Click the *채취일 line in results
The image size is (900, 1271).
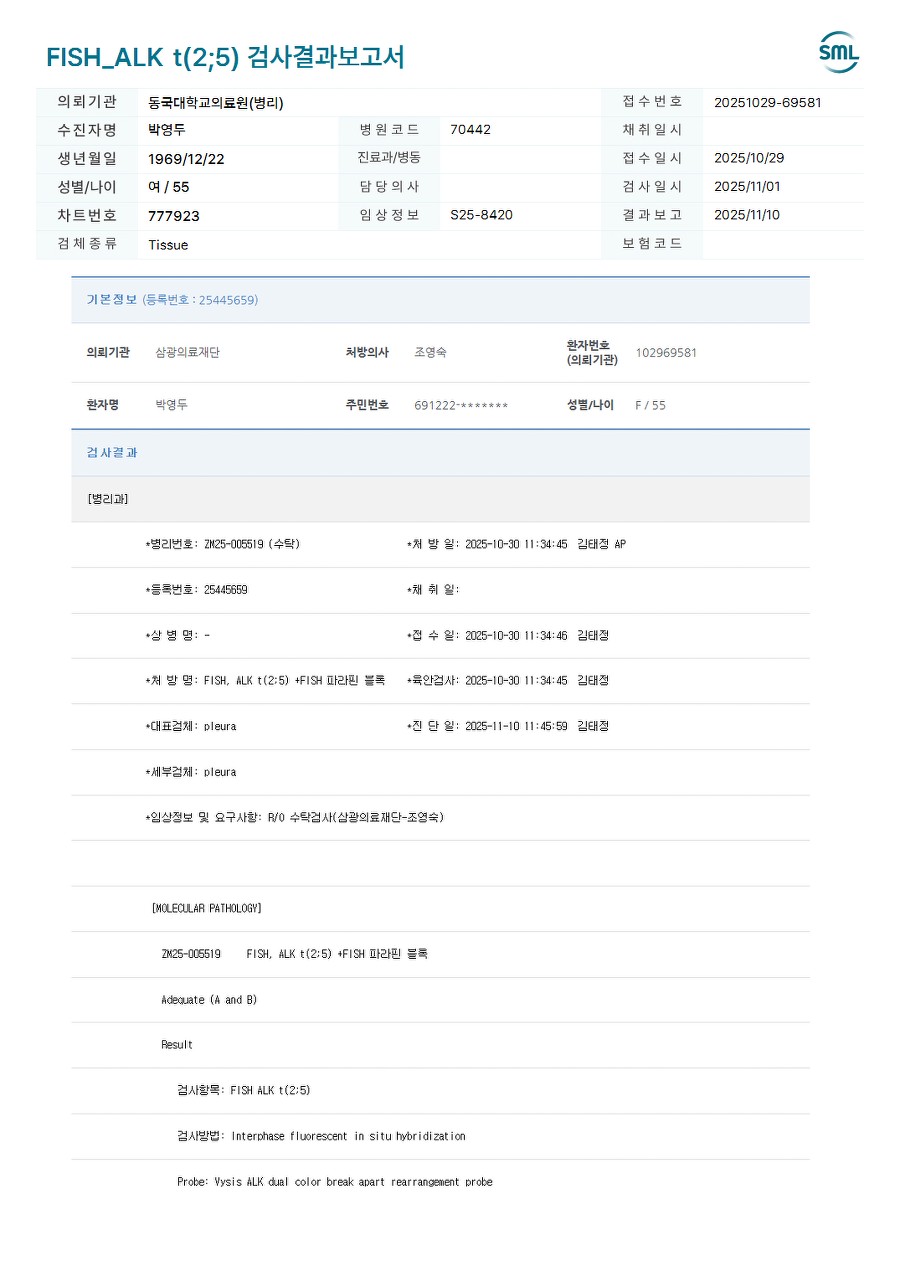tap(433, 590)
